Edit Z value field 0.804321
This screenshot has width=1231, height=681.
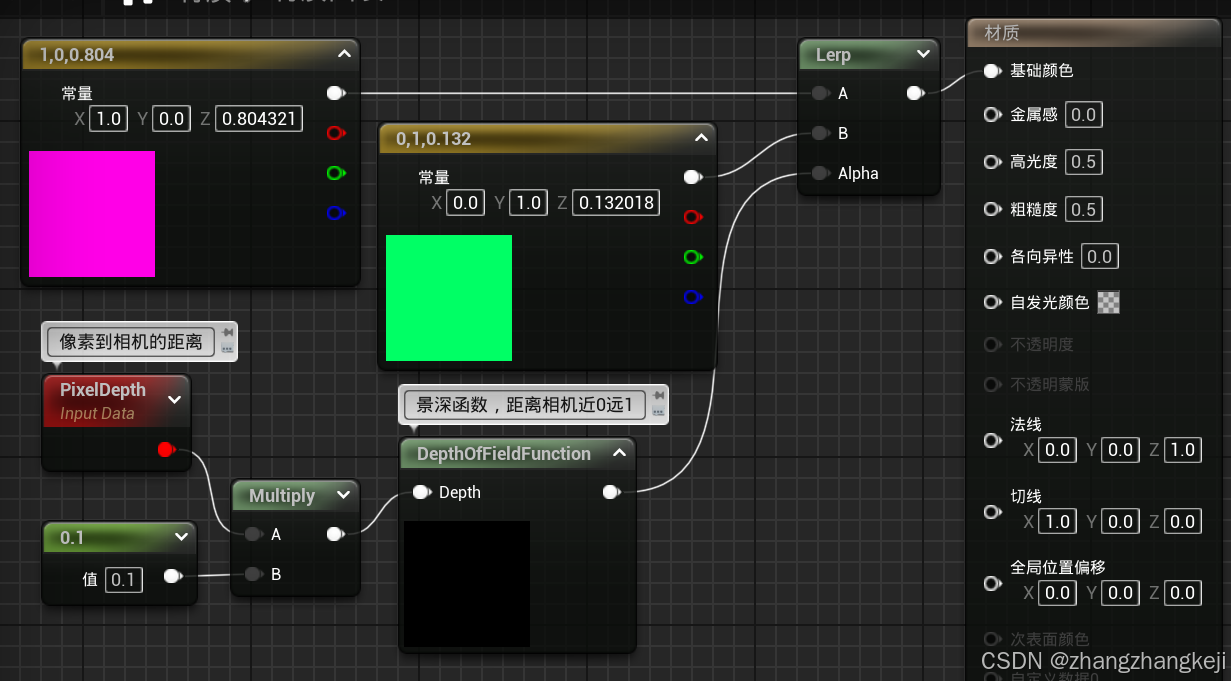259,119
